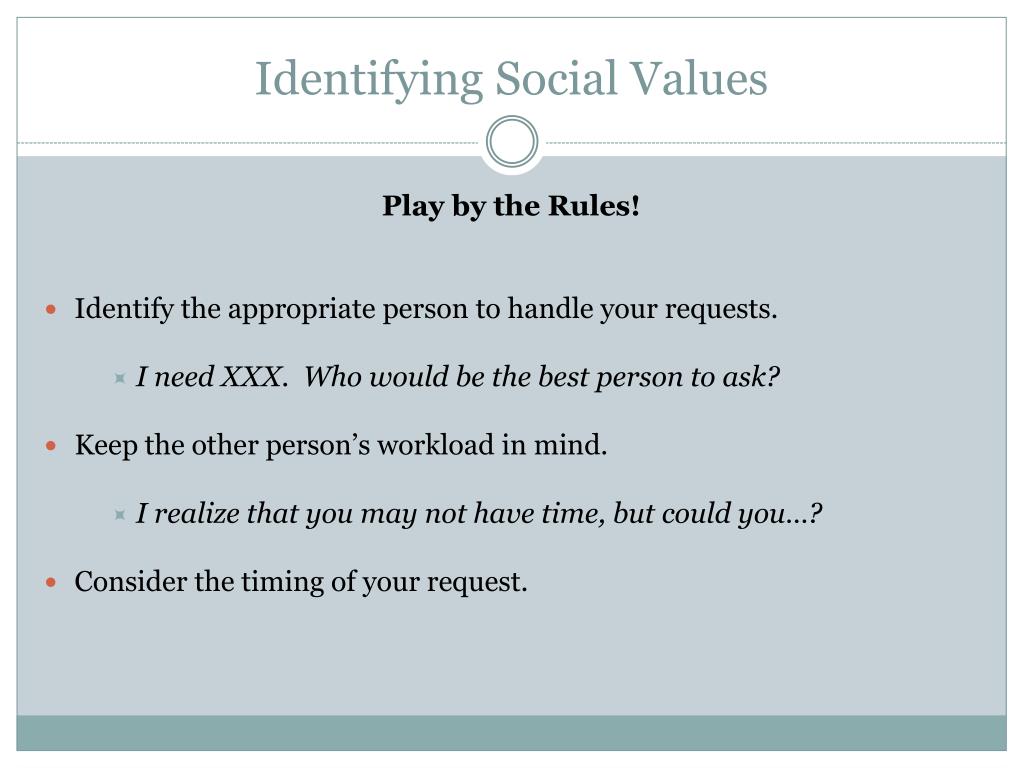This screenshot has width=1024, height=768.
Task: Click the star sub-bullet before I need XXX
Action: 120,377
